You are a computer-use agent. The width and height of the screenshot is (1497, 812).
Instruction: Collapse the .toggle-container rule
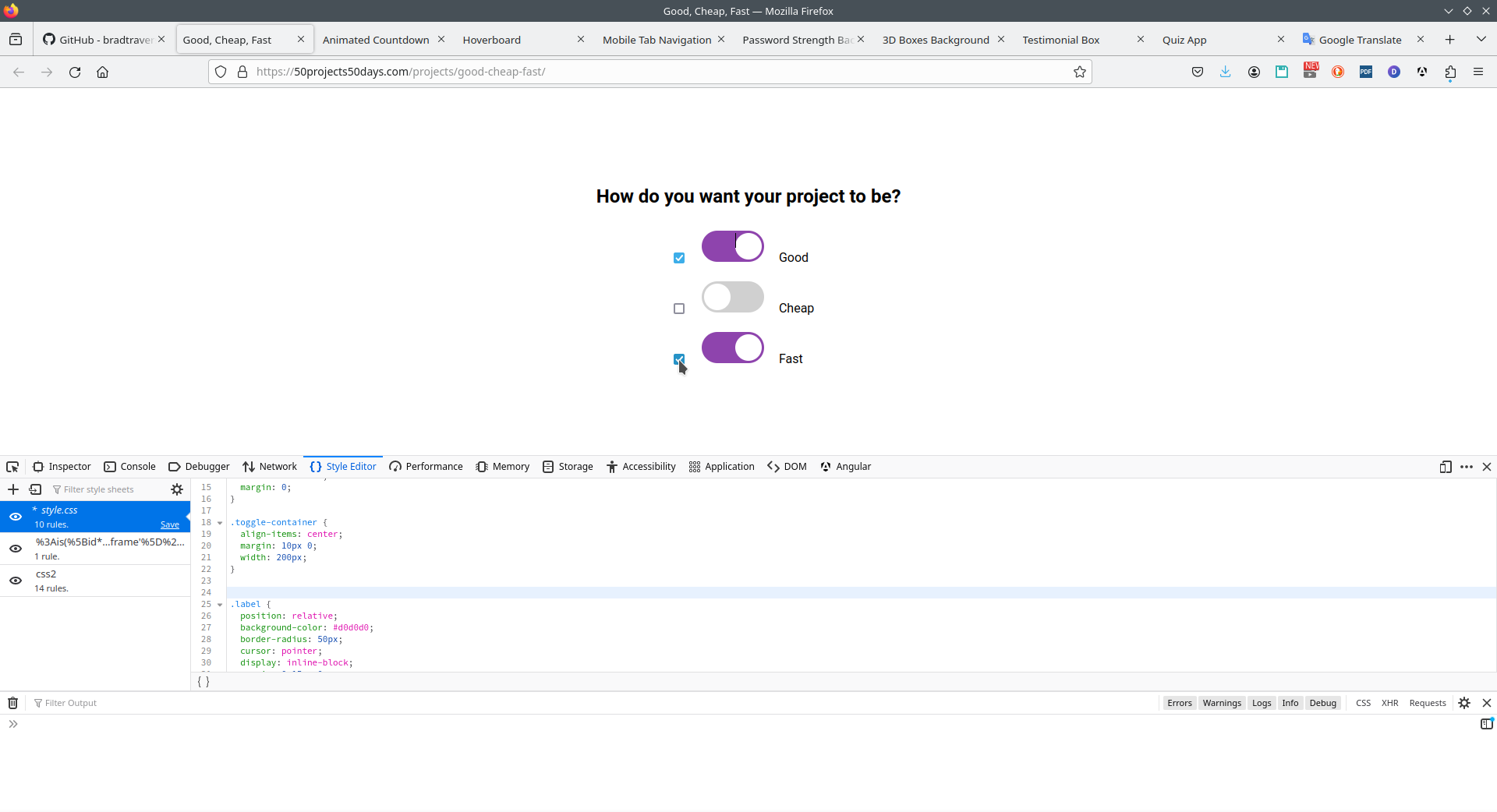point(220,523)
